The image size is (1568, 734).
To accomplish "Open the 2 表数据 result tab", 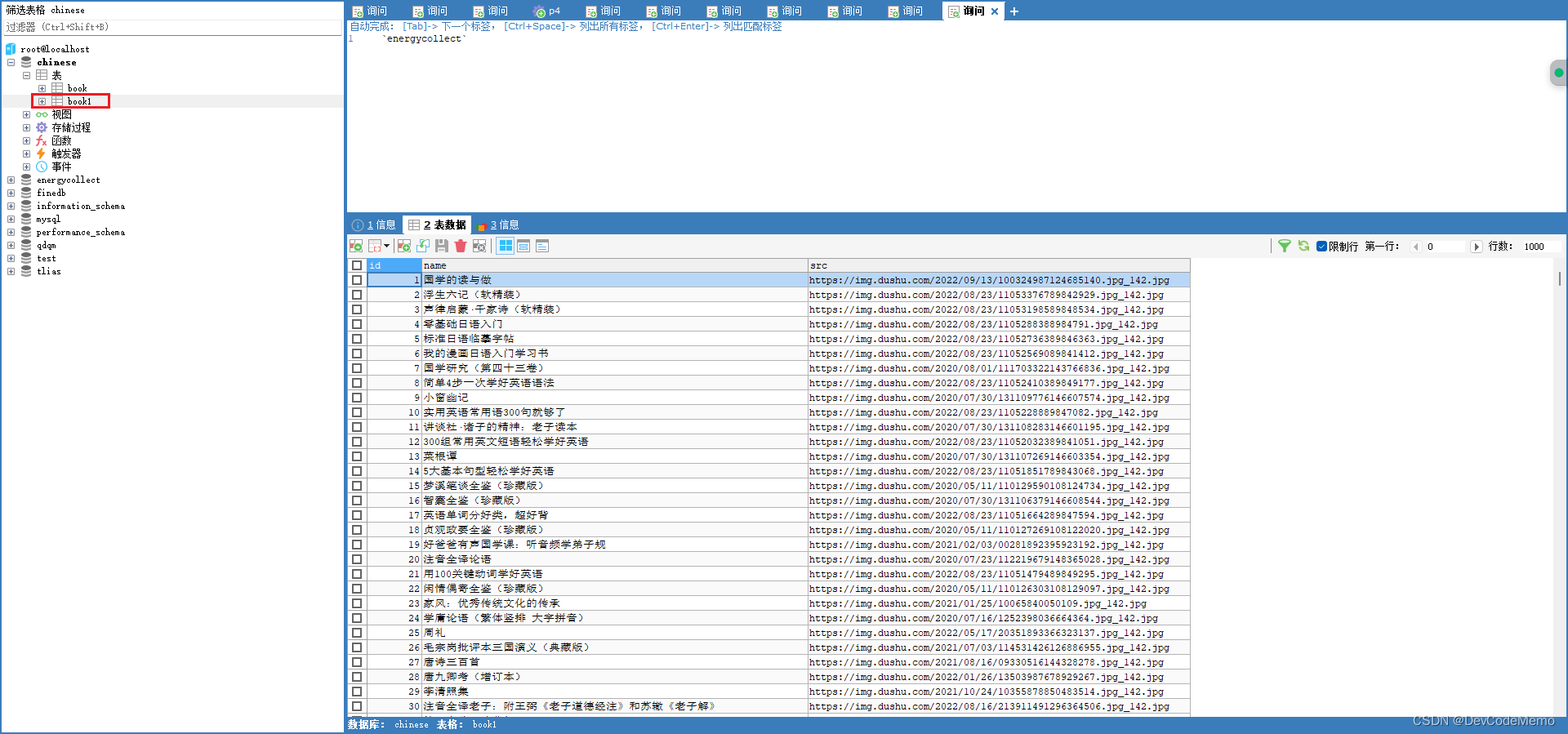I will pyautogui.click(x=437, y=225).
